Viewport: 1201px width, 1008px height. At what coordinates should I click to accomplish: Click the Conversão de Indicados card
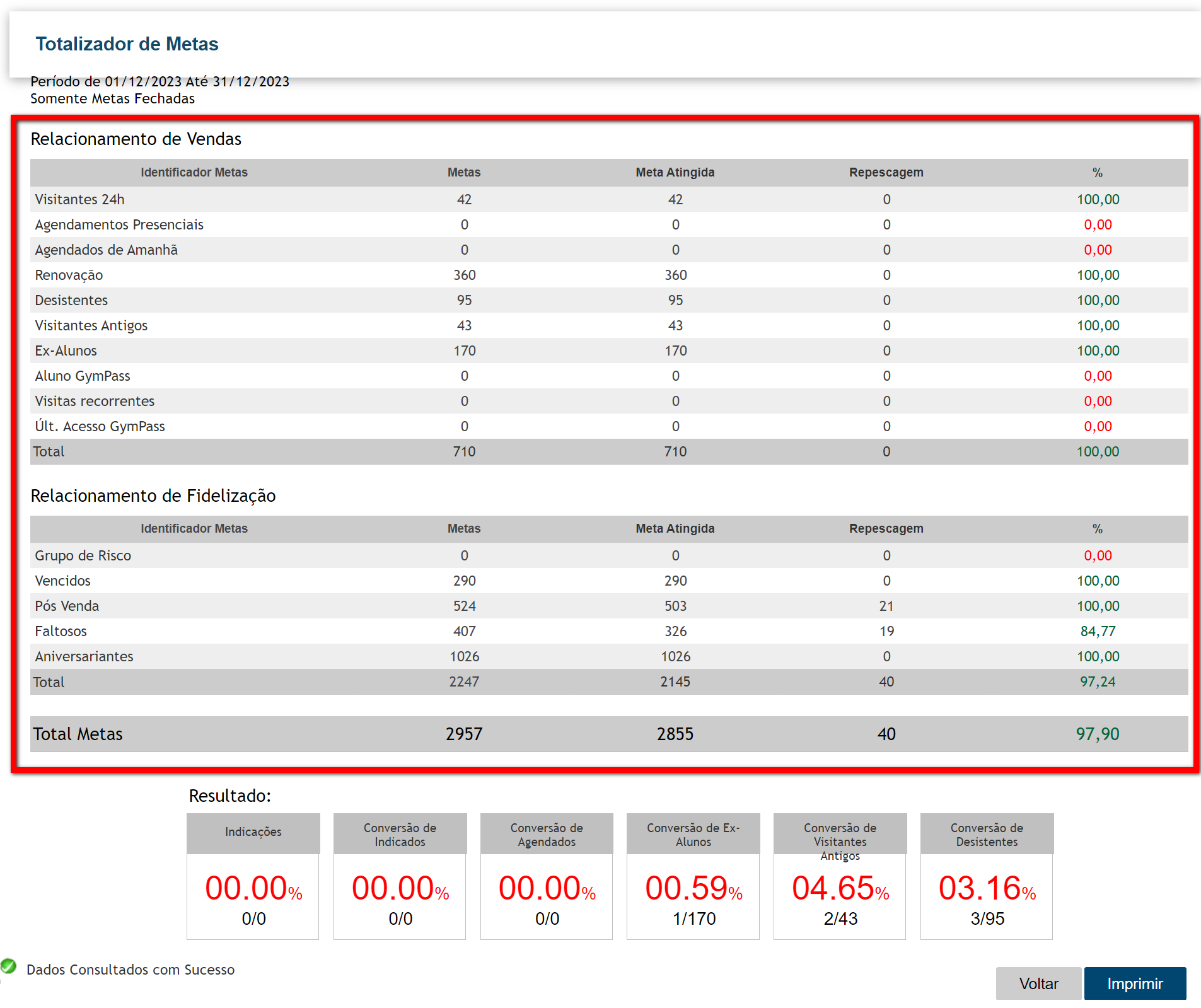click(400, 876)
